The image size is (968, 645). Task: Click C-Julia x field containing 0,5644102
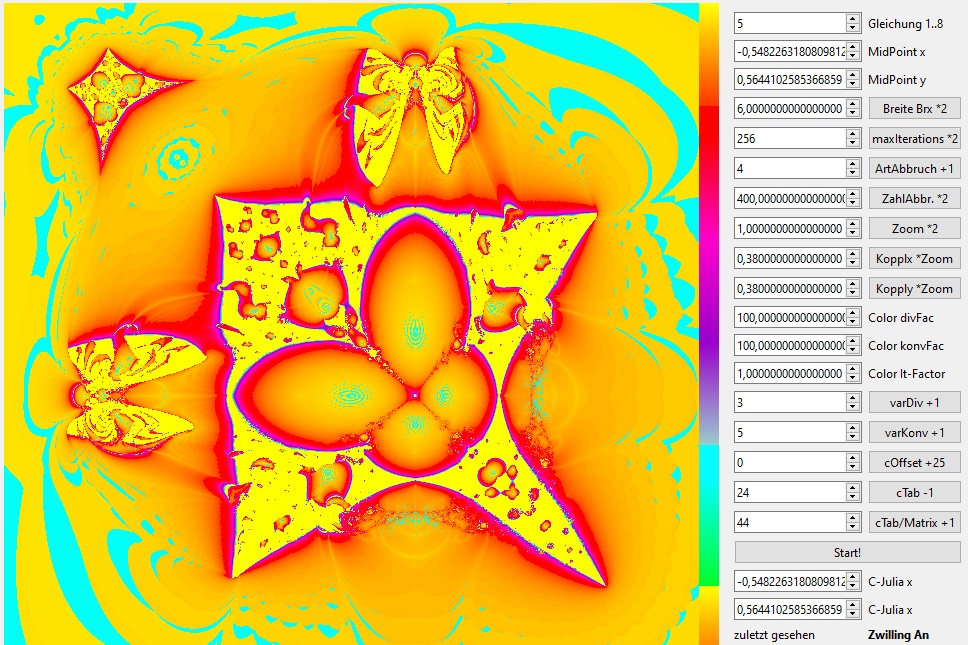pos(790,610)
